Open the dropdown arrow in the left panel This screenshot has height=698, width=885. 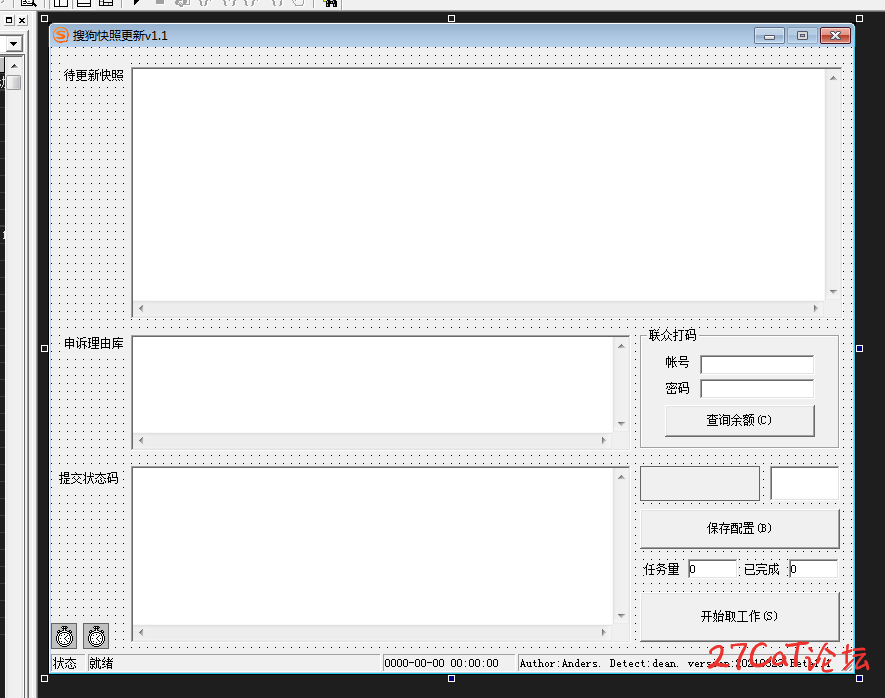13,43
